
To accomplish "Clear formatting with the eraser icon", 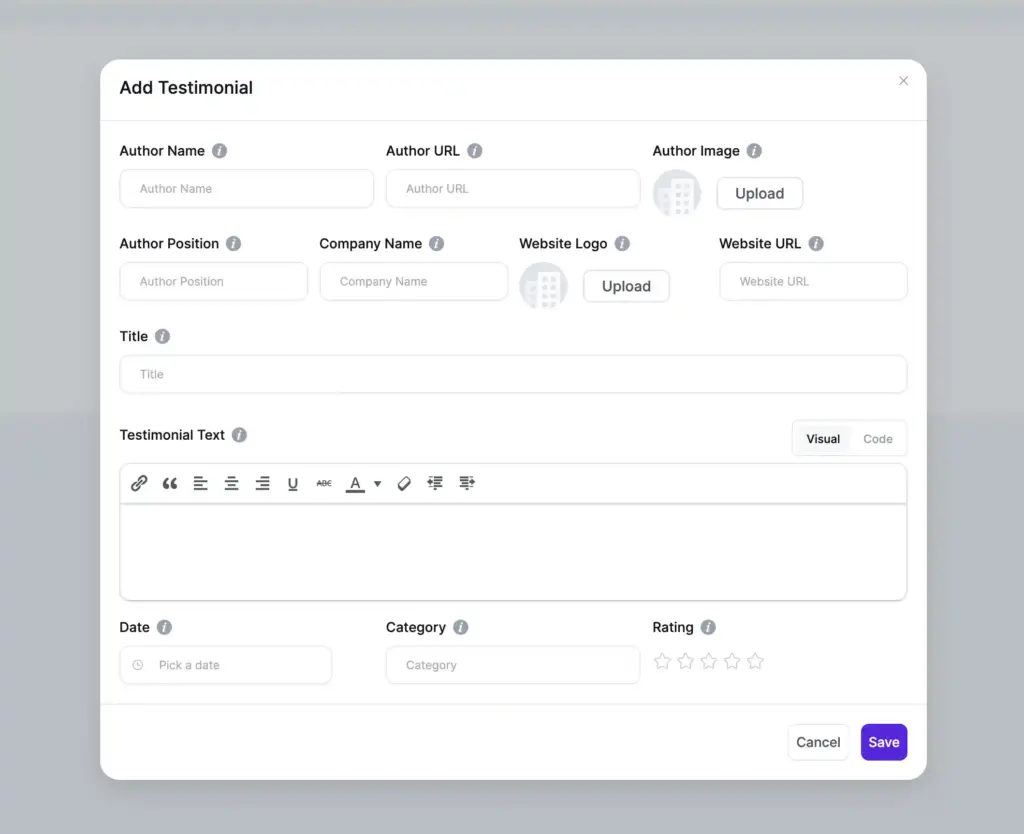I will tap(403, 483).
